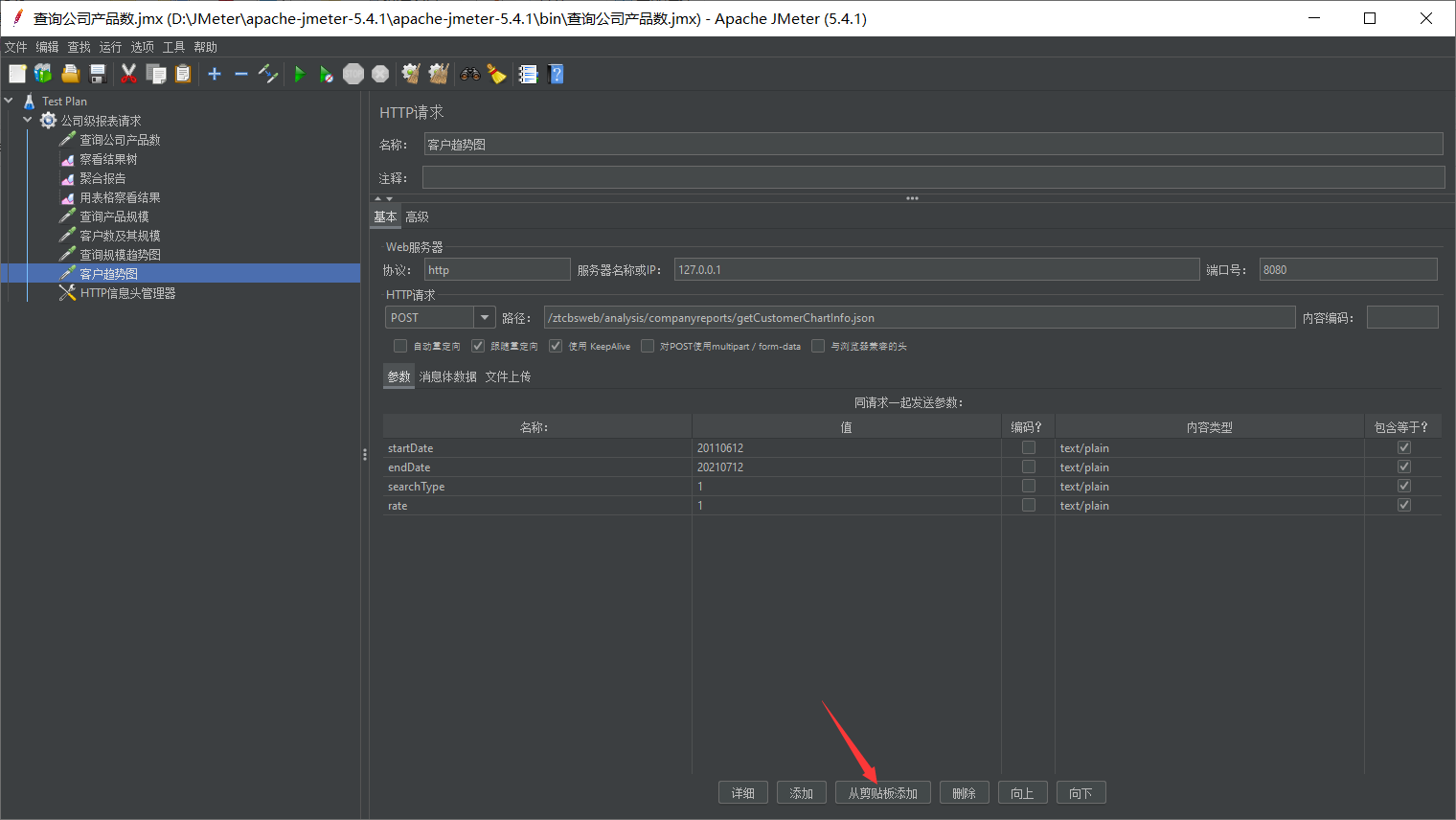Enable the 自动重定向 checkbox
Viewport: 1456px width, 820px height.
tap(400, 346)
